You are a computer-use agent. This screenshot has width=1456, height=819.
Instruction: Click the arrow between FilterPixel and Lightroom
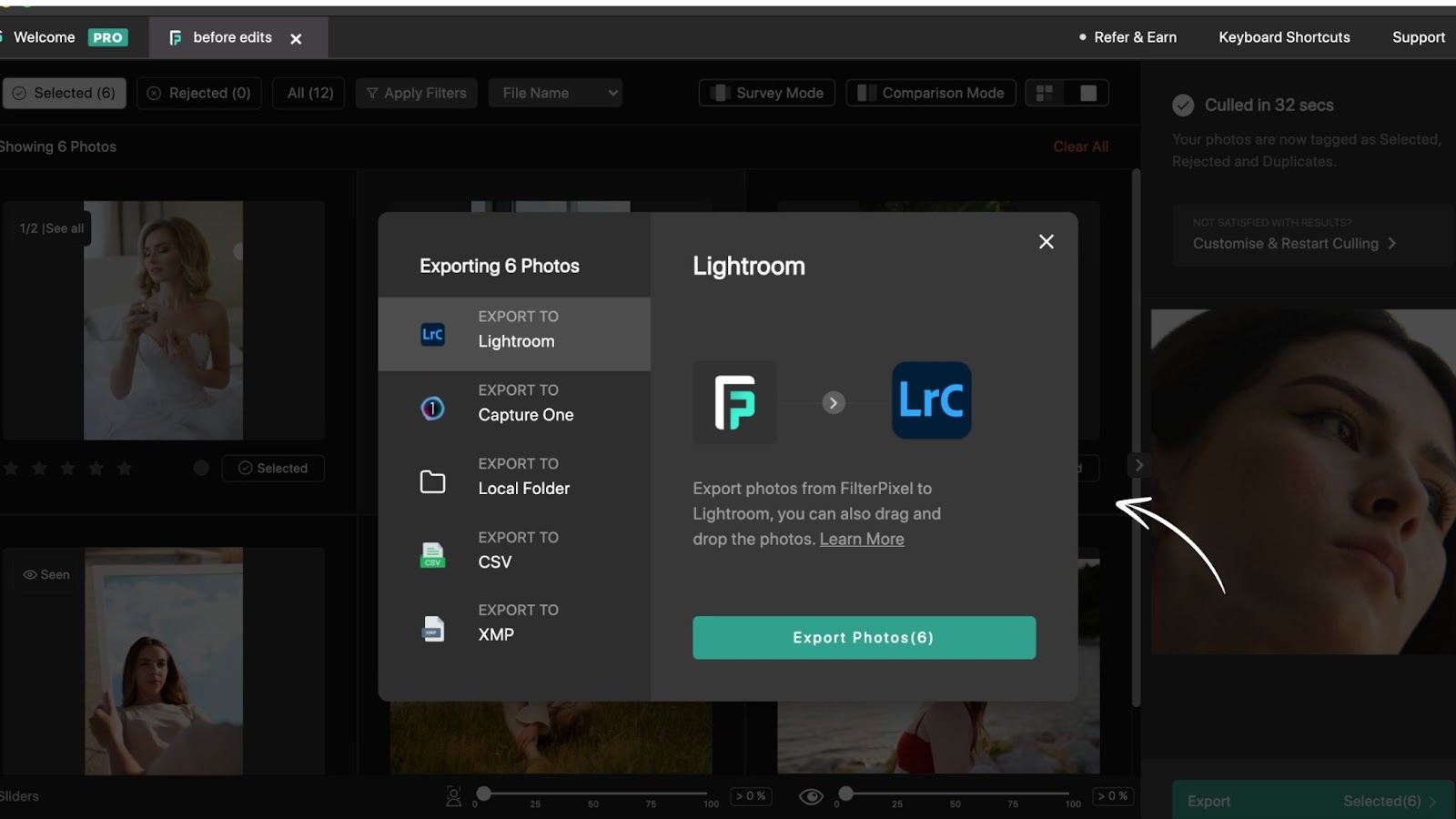pyautogui.click(x=834, y=402)
